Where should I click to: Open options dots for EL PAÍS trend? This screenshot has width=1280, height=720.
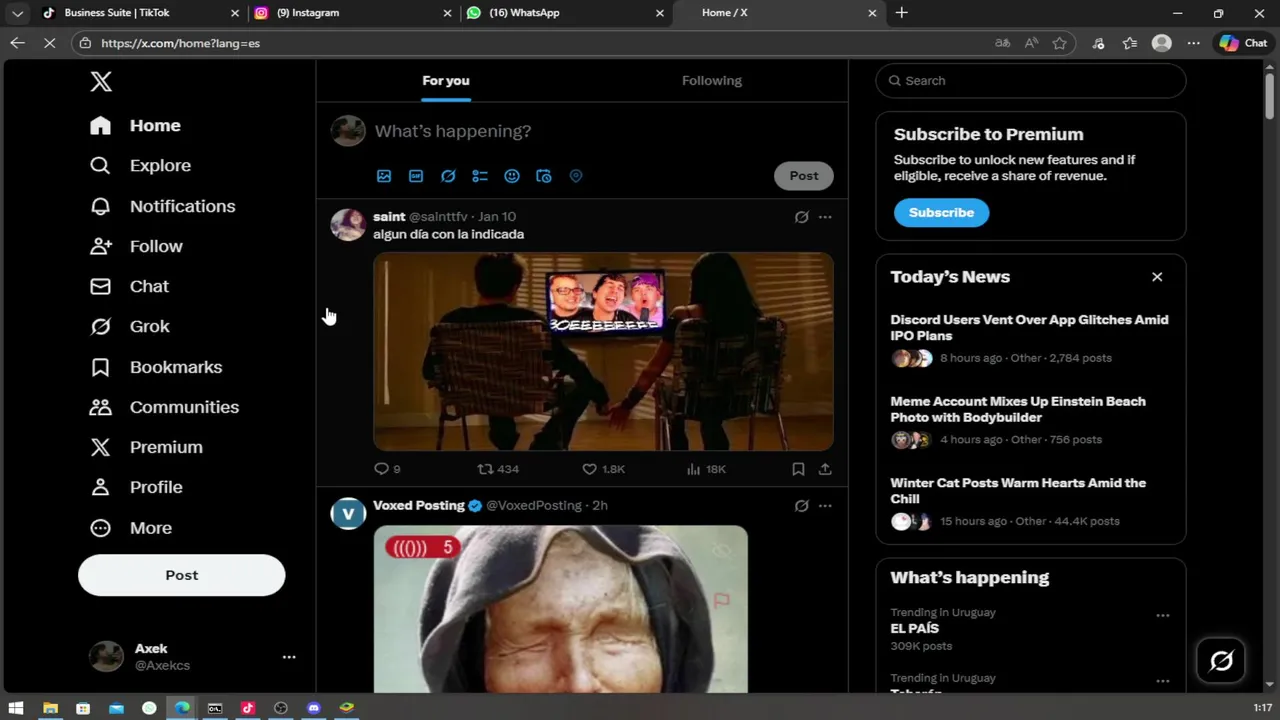pyautogui.click(x=1163, y=616)
